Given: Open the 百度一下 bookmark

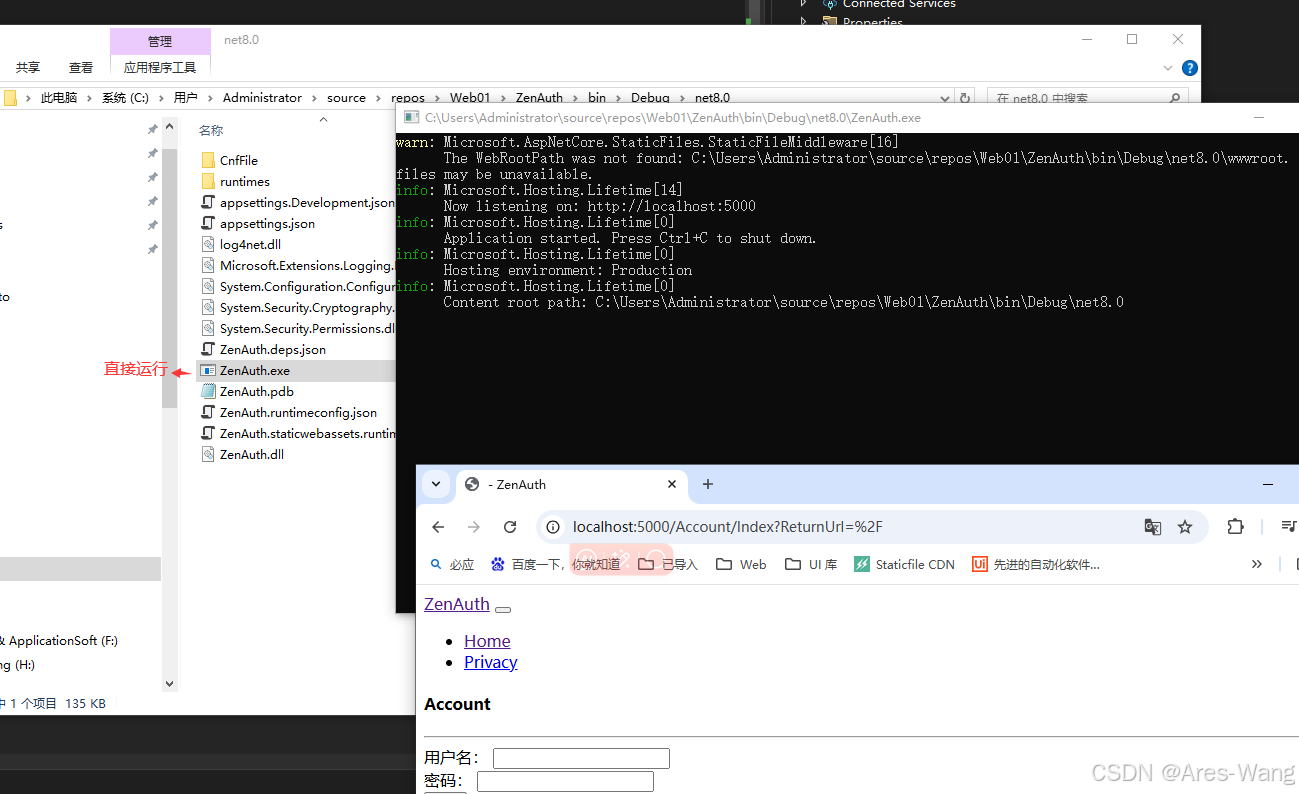Looking at the screenshot, I should click(x=556, y=564).
